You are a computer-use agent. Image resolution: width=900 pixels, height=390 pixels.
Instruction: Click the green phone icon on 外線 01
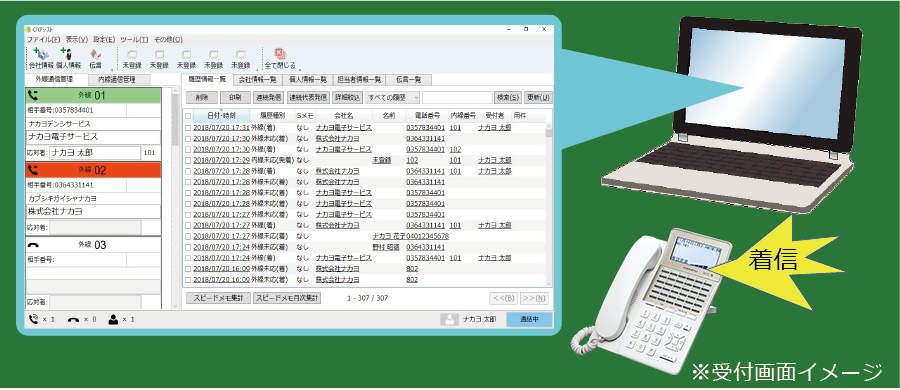[x=33, y=95]
